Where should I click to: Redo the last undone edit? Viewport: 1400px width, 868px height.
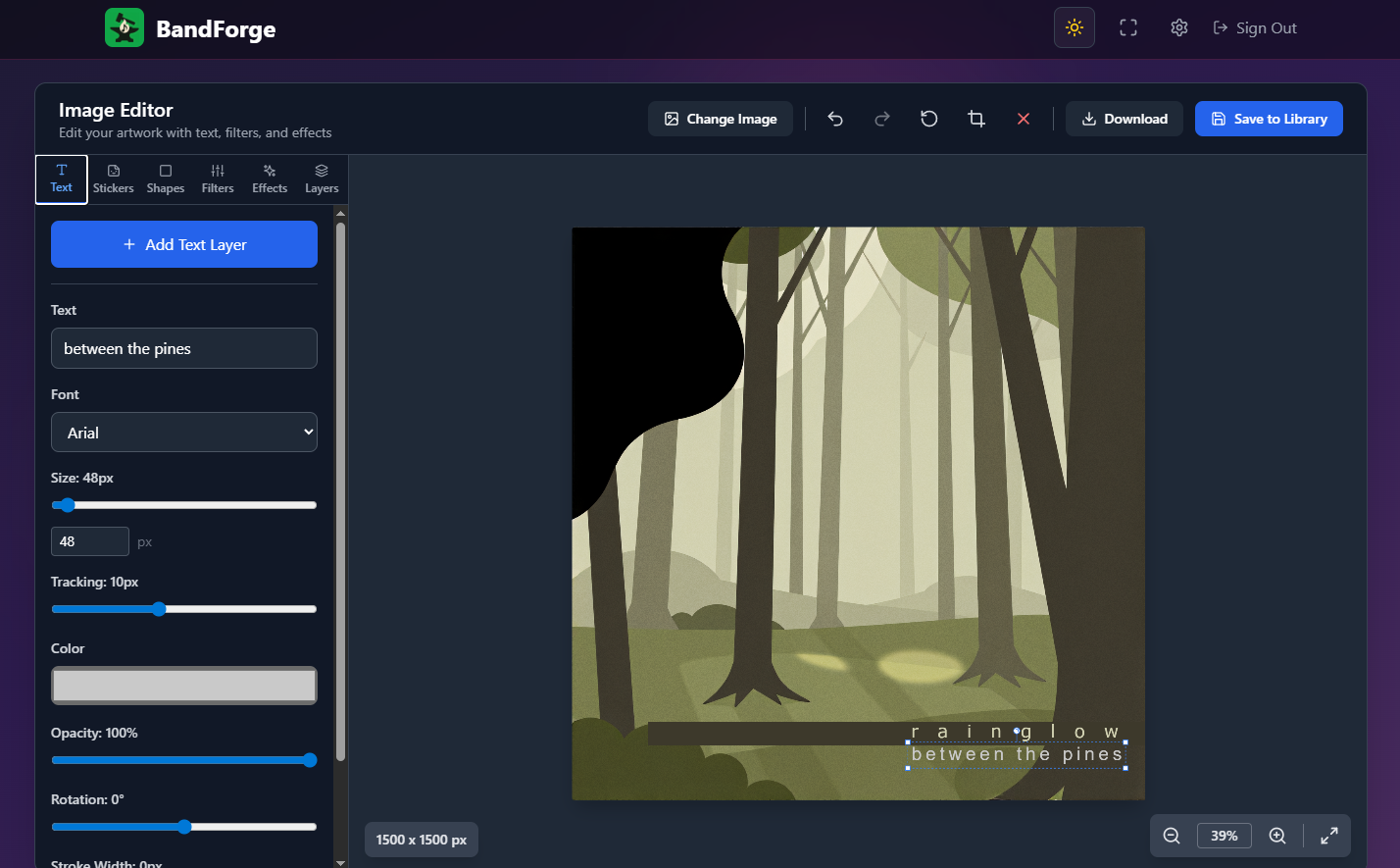882,119
